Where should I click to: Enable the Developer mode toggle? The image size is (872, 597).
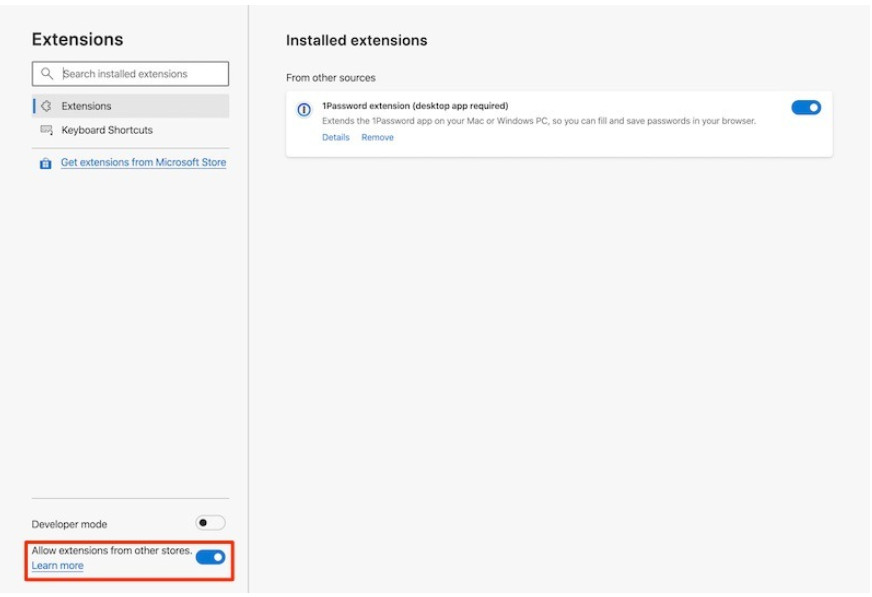tap(210, 523)
